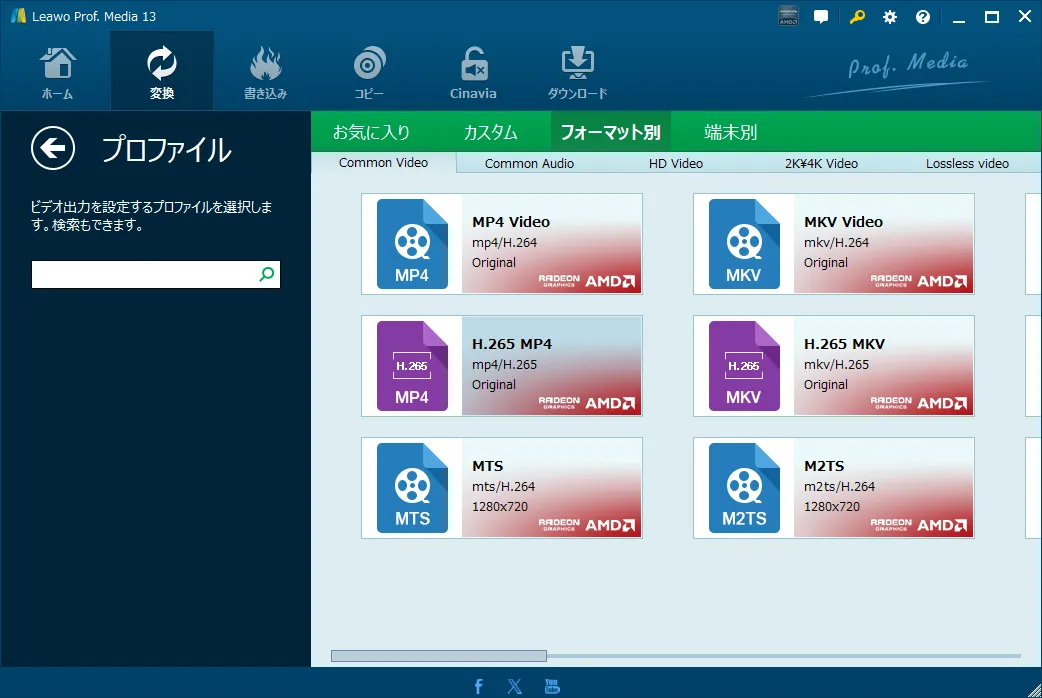
Task: Click the 'mts/H.264' codec text
Action: [503, 487]
